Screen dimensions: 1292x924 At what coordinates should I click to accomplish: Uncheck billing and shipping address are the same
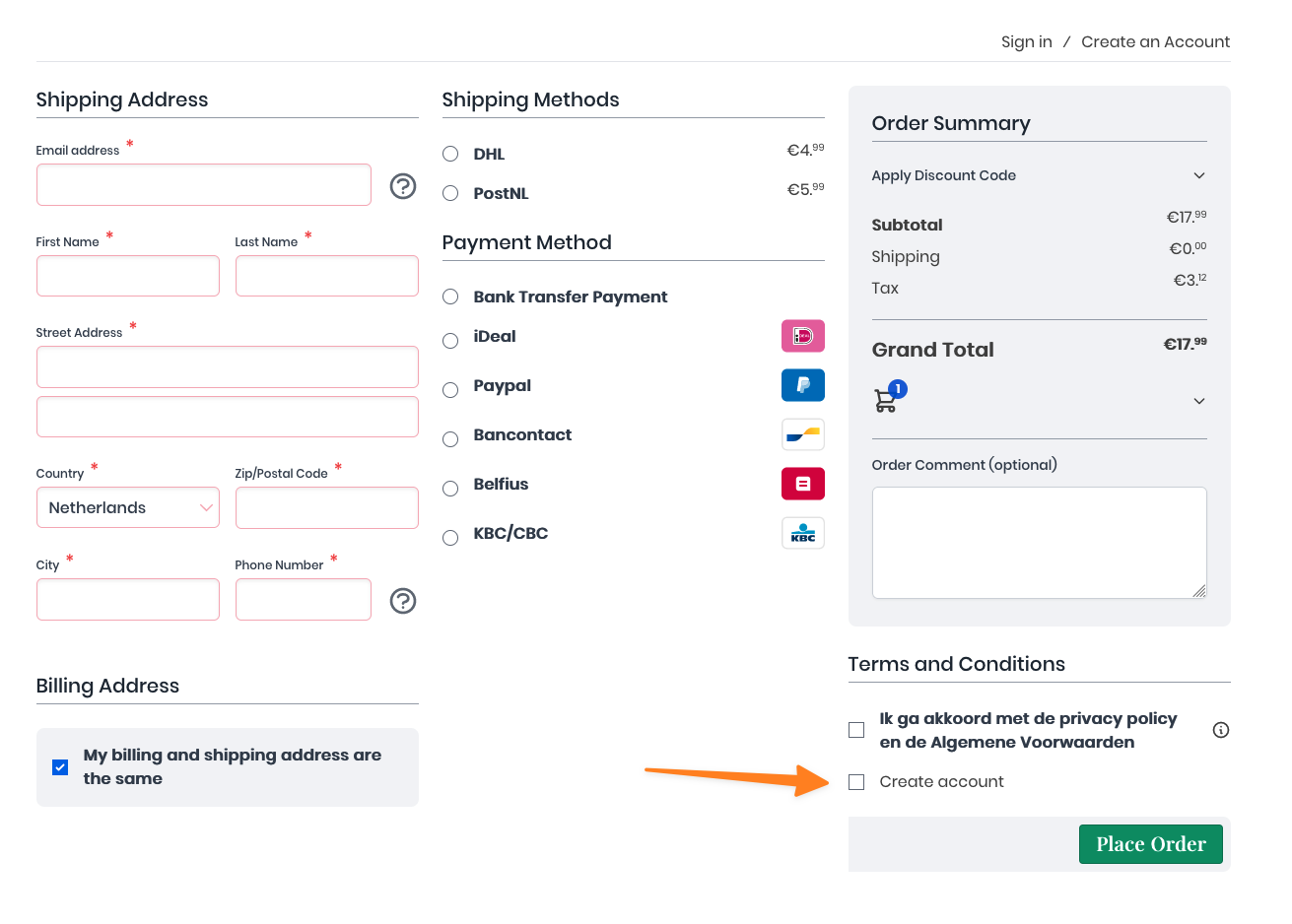click(60, 767)
